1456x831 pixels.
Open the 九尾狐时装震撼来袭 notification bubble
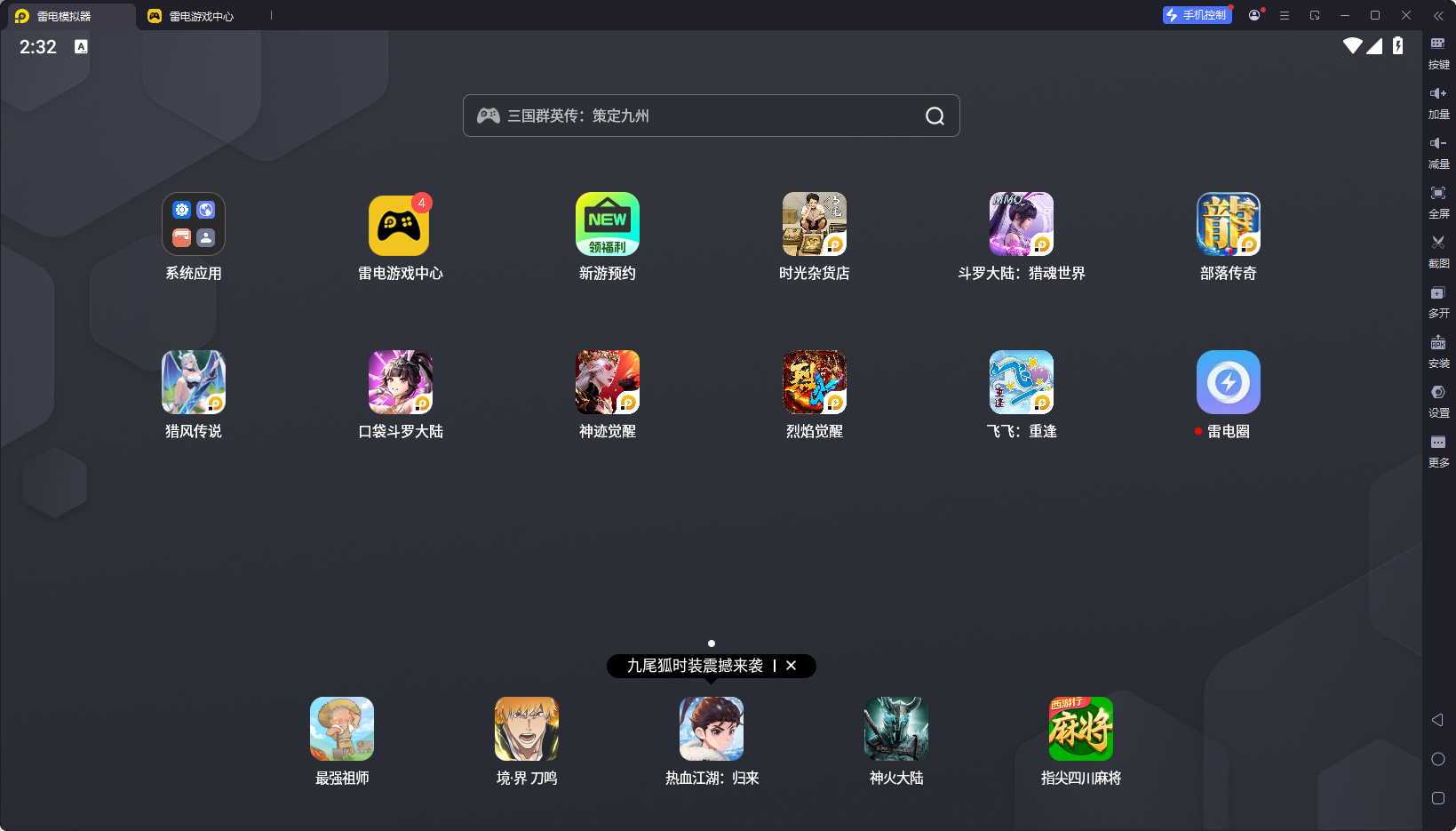tap(695, 666)
